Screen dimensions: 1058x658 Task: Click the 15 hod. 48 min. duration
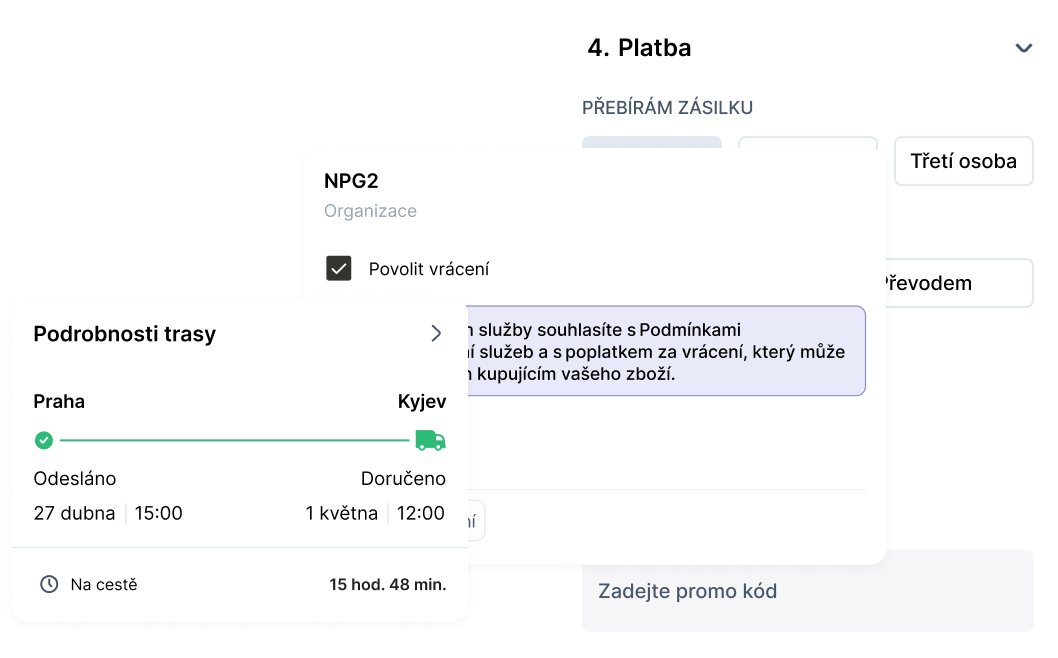coord(388,584)
